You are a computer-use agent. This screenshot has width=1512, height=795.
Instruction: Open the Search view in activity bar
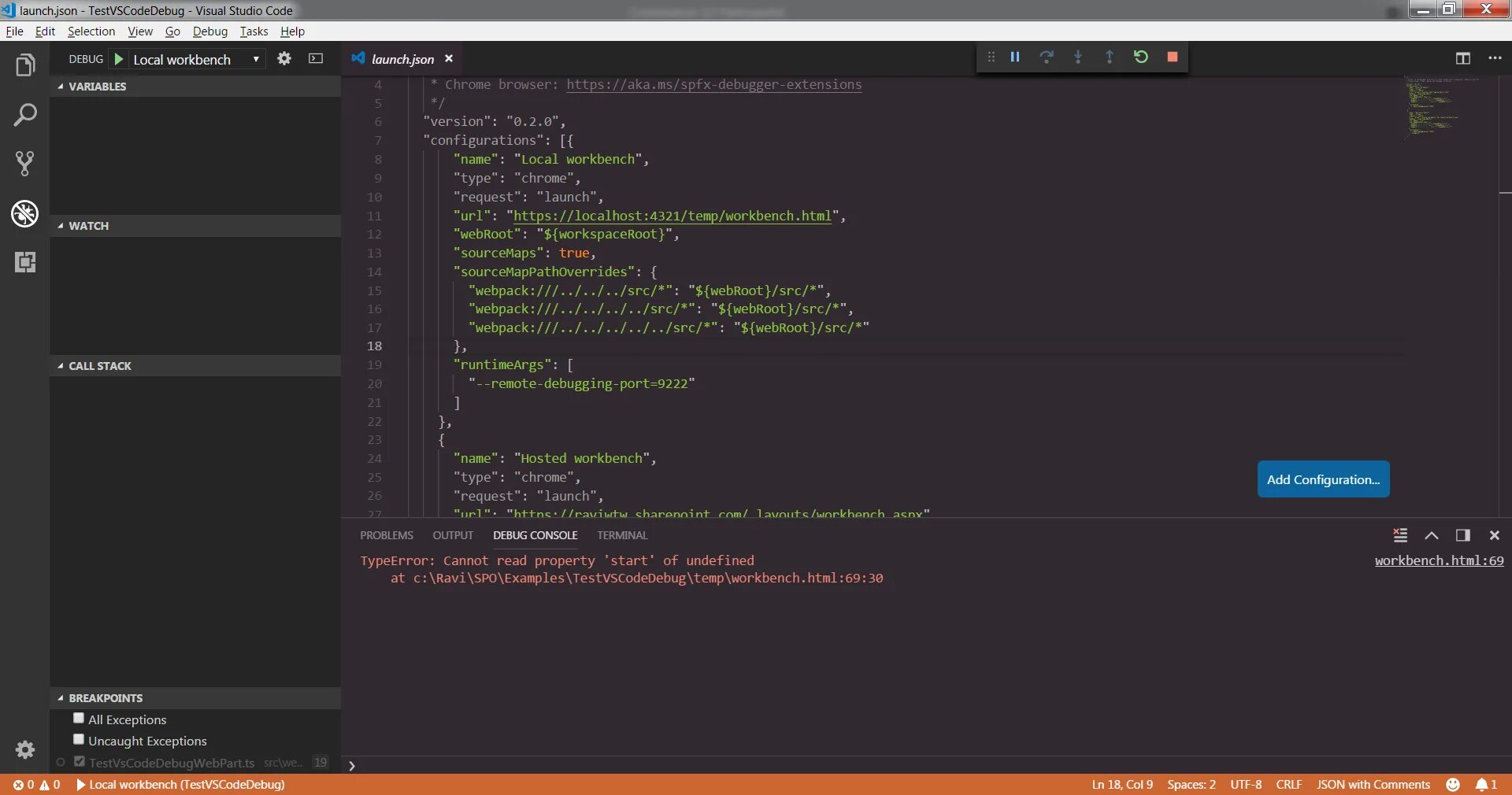pos(25,115)
